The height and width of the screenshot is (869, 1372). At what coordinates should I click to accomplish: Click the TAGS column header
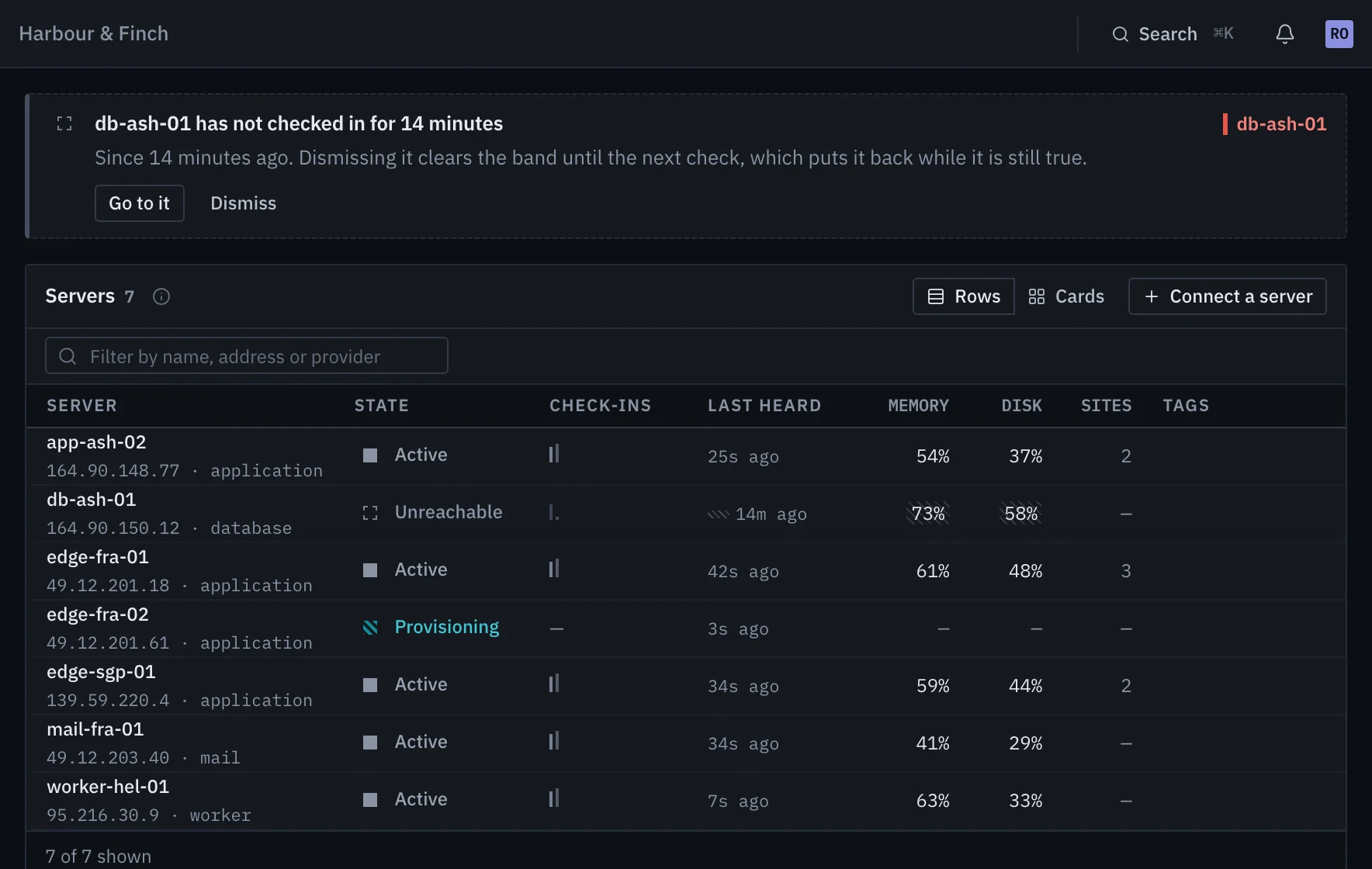tap(1186, 406)
